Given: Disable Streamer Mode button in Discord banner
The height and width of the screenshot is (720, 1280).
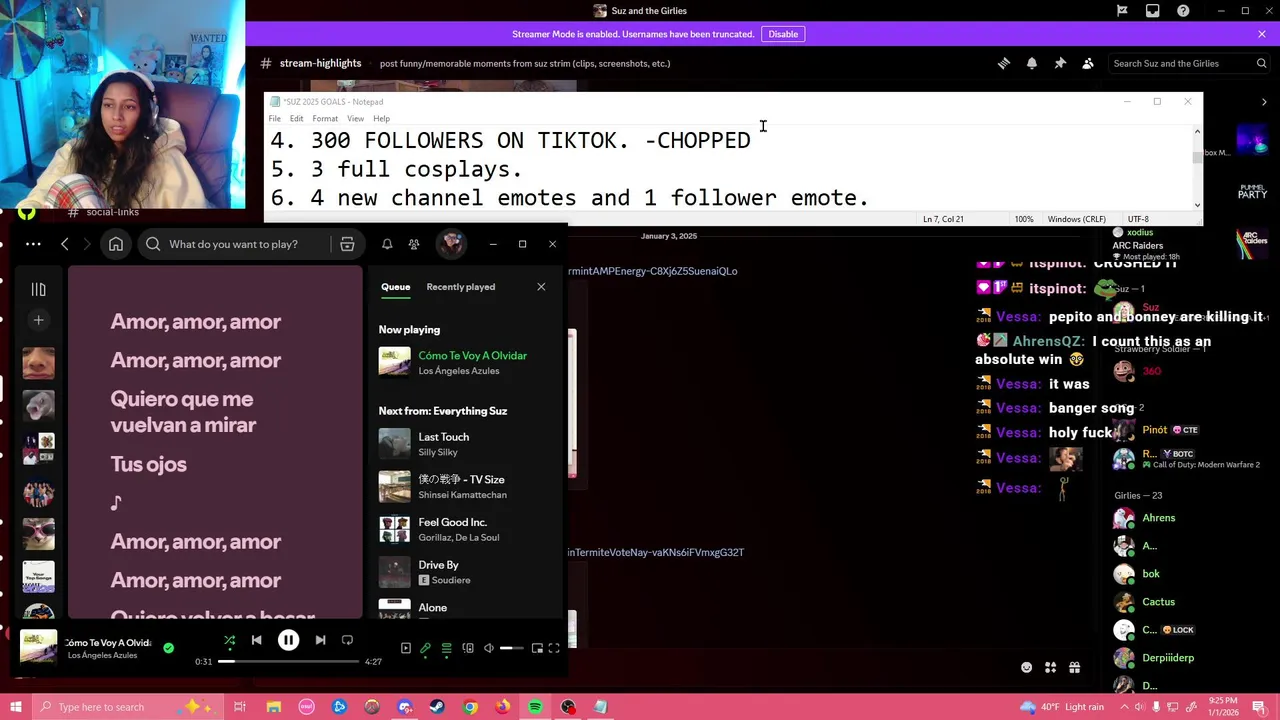Looking at the screenshot, I should coord(783,34).
